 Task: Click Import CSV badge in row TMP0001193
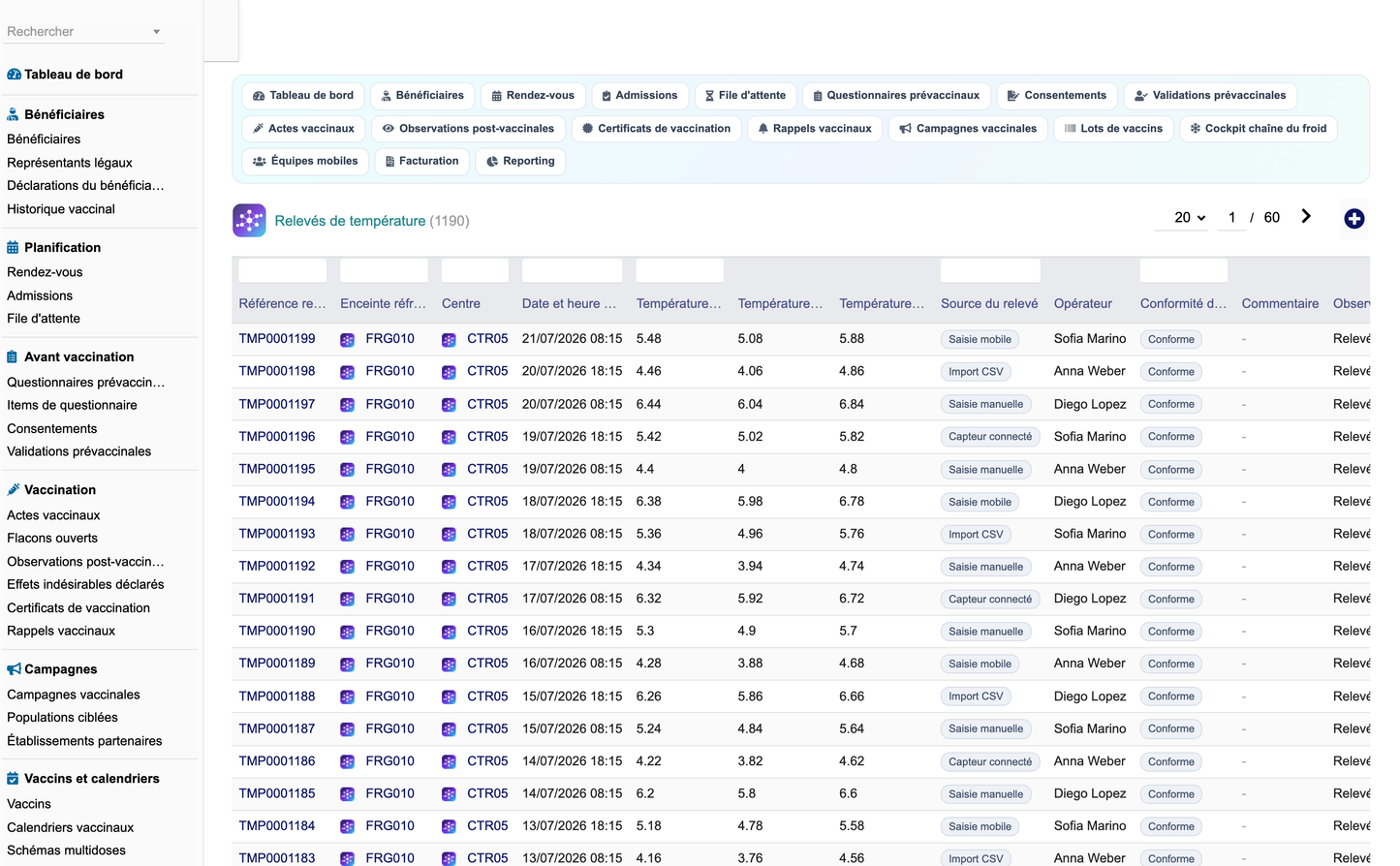pos(976,535)
